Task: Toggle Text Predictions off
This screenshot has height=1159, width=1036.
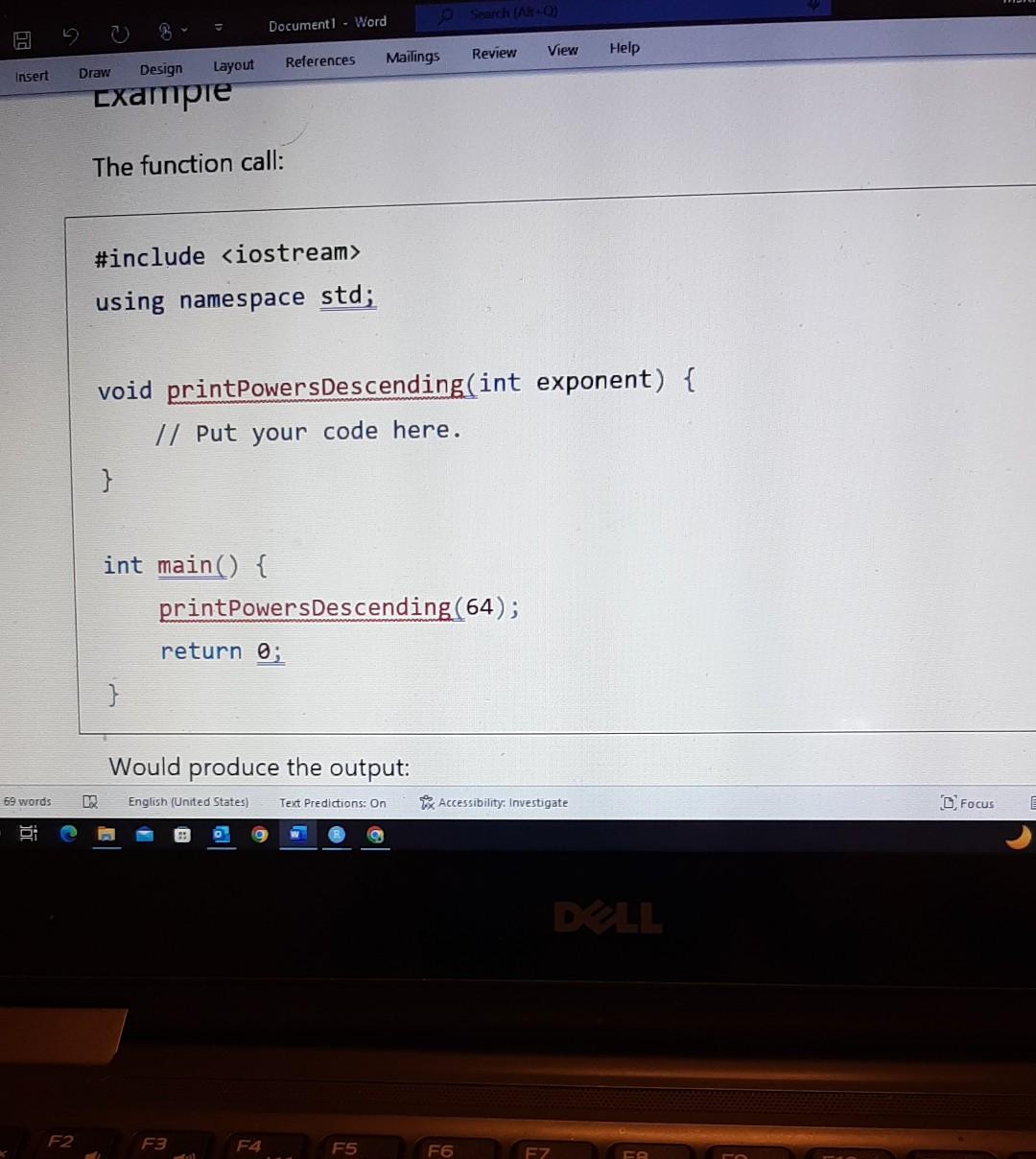Action: click(332, 802)
